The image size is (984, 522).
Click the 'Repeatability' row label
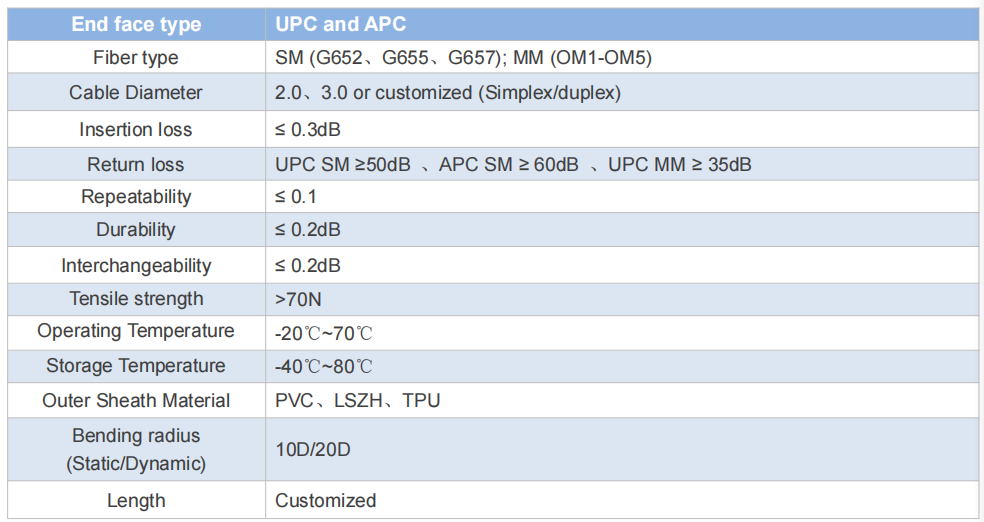[136, 197]
